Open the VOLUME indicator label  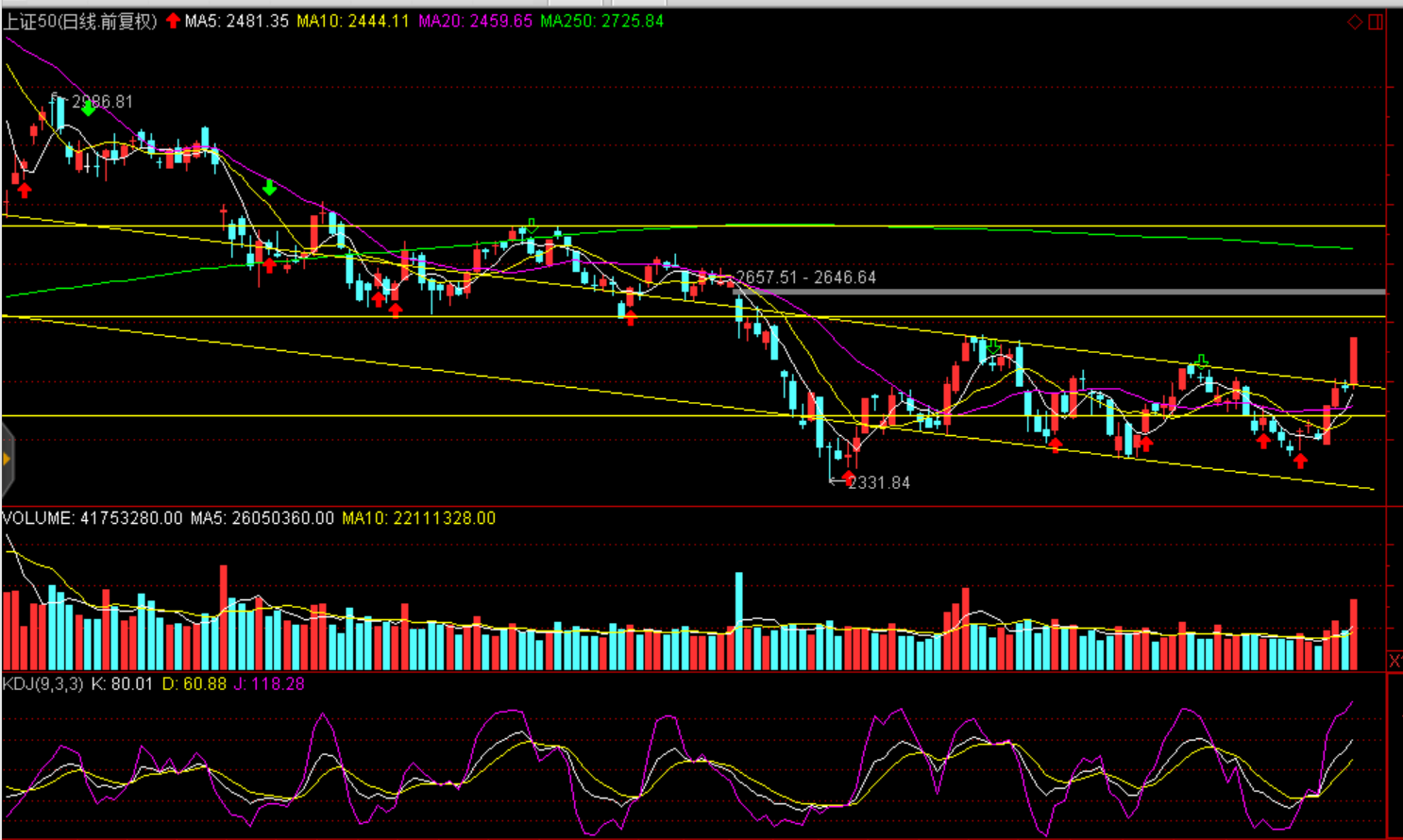click(x=38, y=518)
